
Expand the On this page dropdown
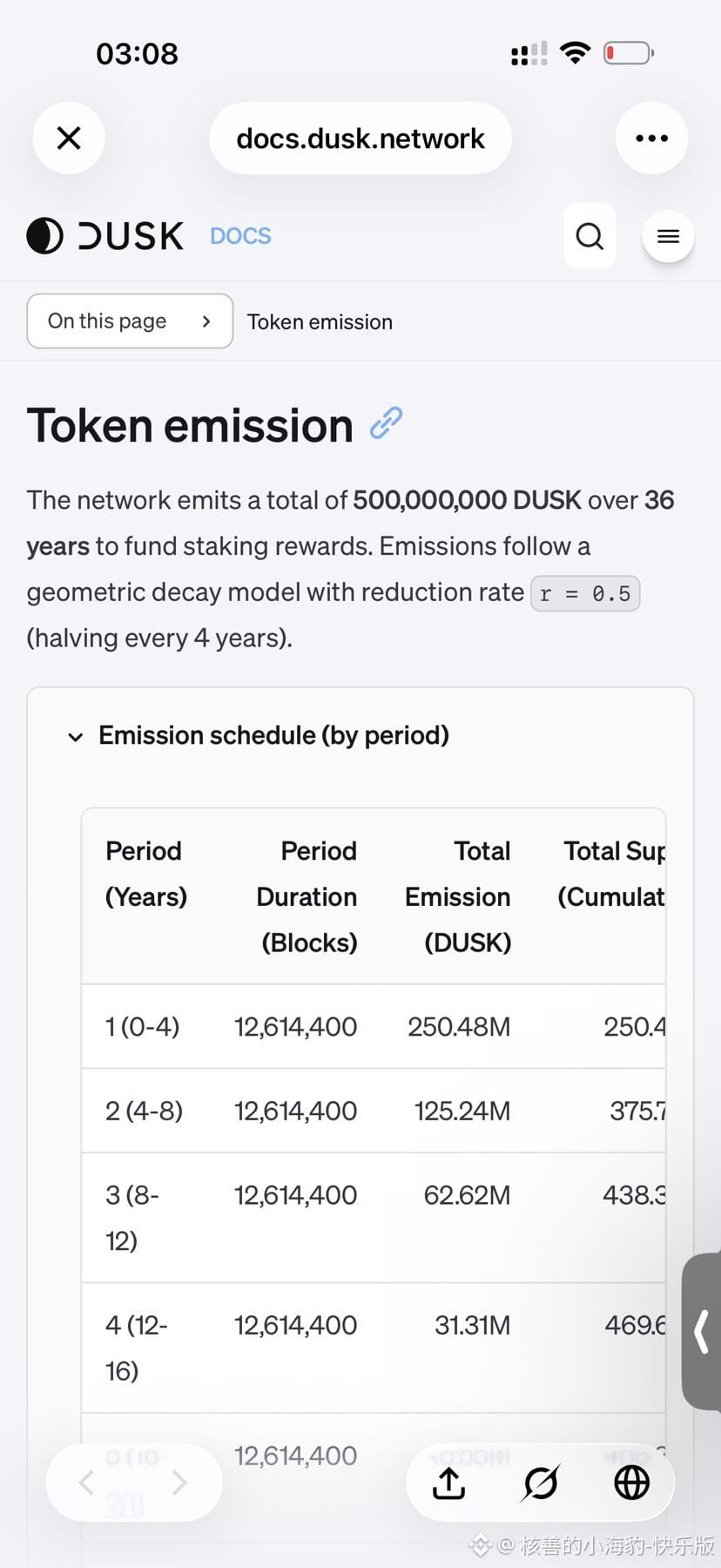click(x=130, y=321)
